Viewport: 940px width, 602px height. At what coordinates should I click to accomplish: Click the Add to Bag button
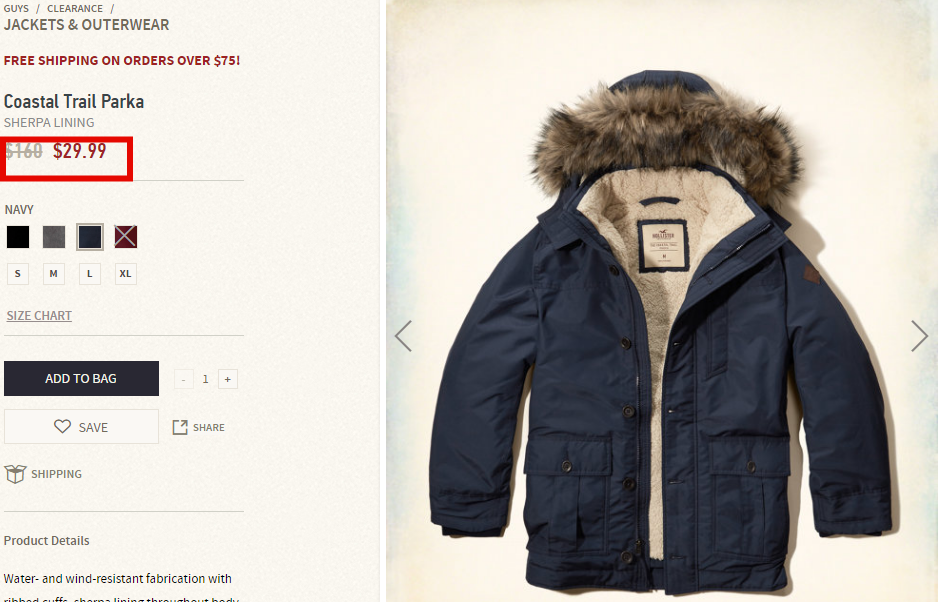(x=82, y=378)
